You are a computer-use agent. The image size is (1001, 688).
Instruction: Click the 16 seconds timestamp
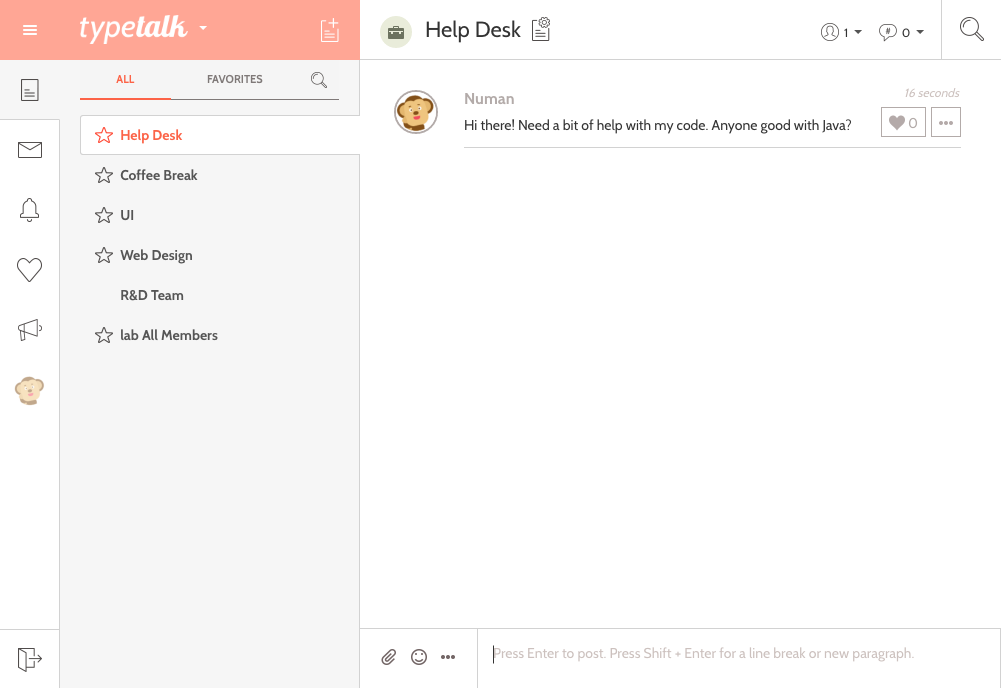tap(931, 93)
